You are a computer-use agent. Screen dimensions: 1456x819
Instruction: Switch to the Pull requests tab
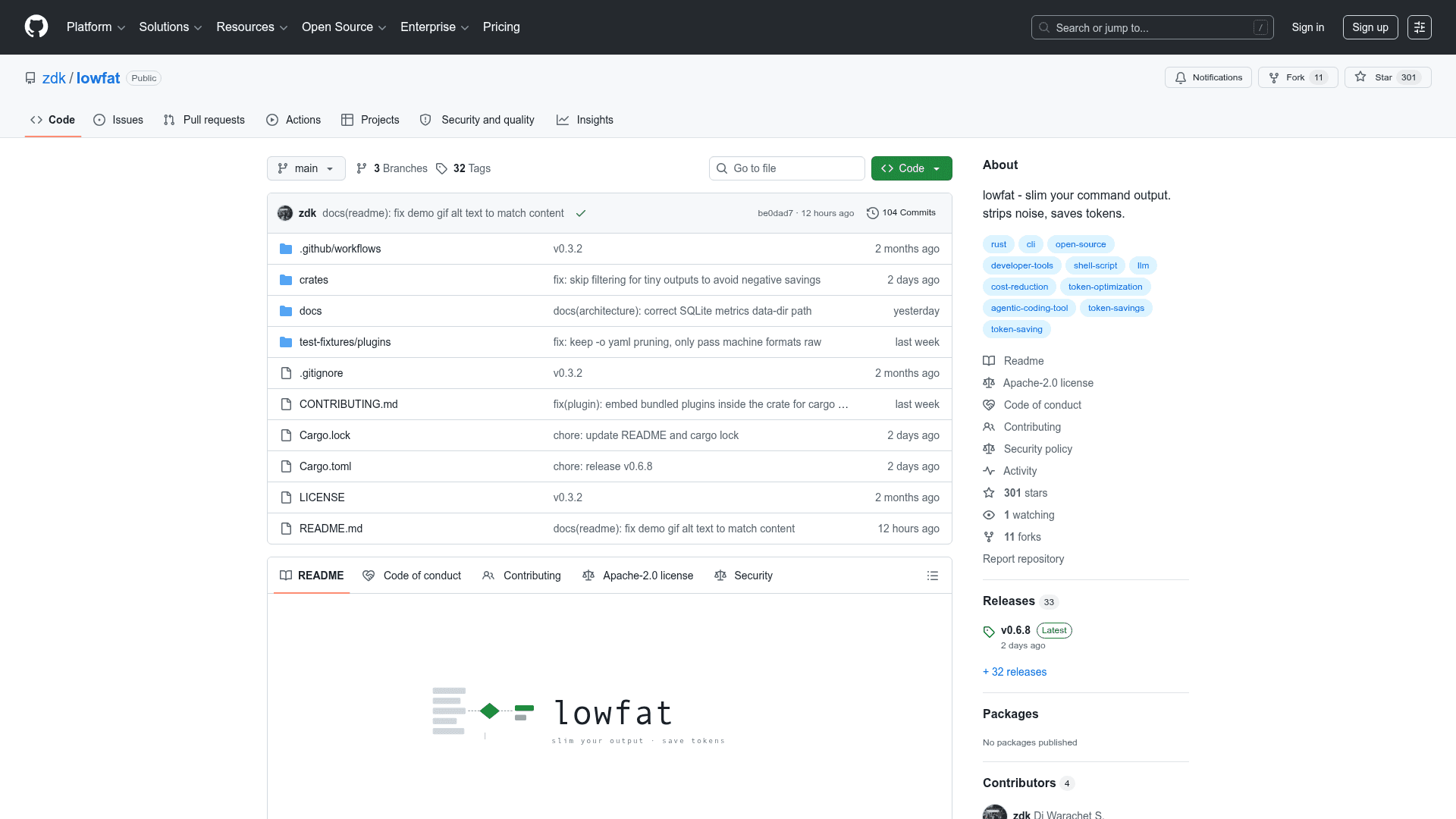tap(204, 120)
